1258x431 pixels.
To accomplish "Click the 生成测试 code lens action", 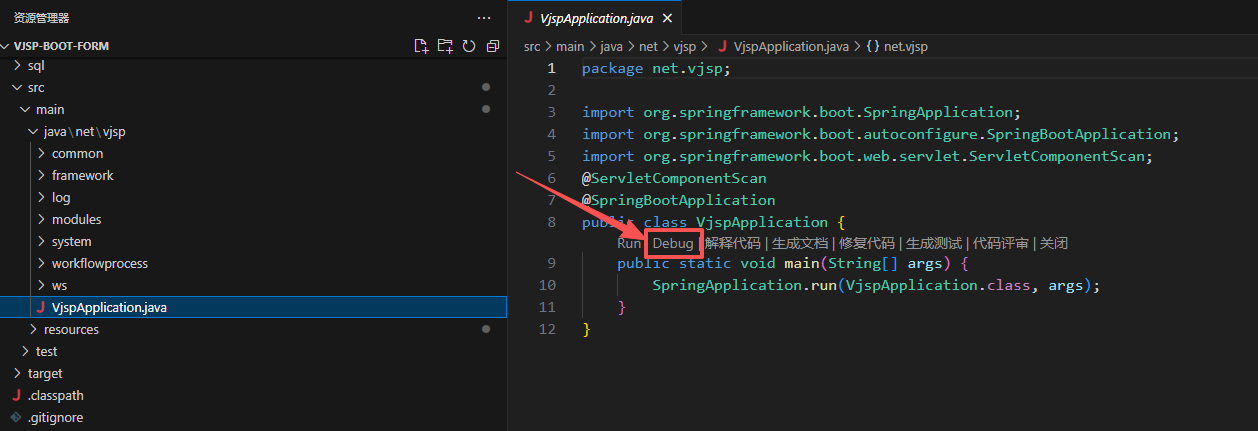I will (934, 243).
